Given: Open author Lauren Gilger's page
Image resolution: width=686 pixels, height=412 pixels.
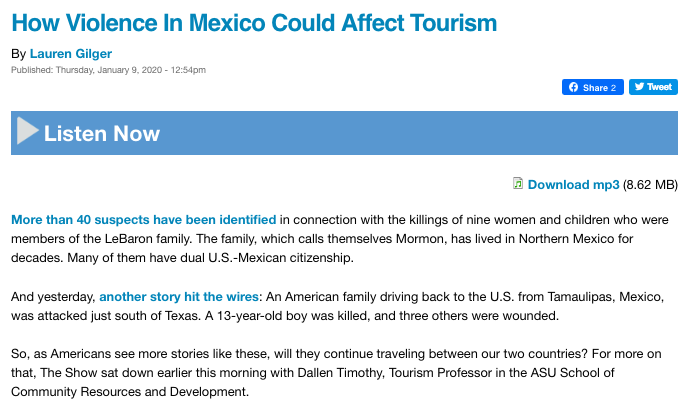Looking at the screenshot, I should tap(71, 54).
